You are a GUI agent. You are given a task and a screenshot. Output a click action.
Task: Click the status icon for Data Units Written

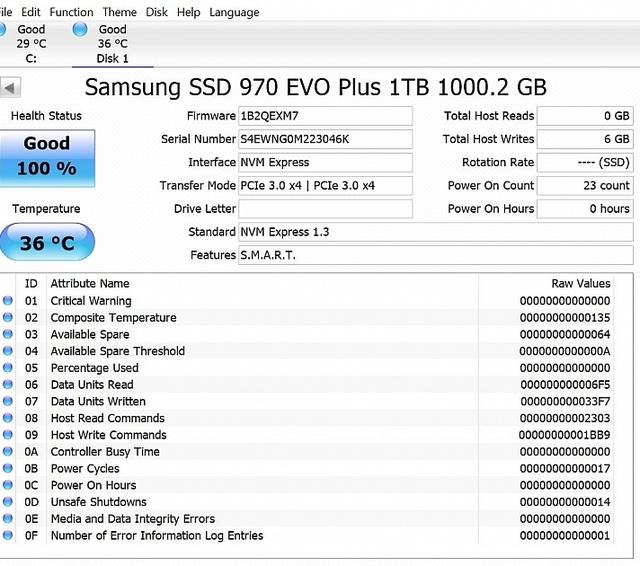8,401
